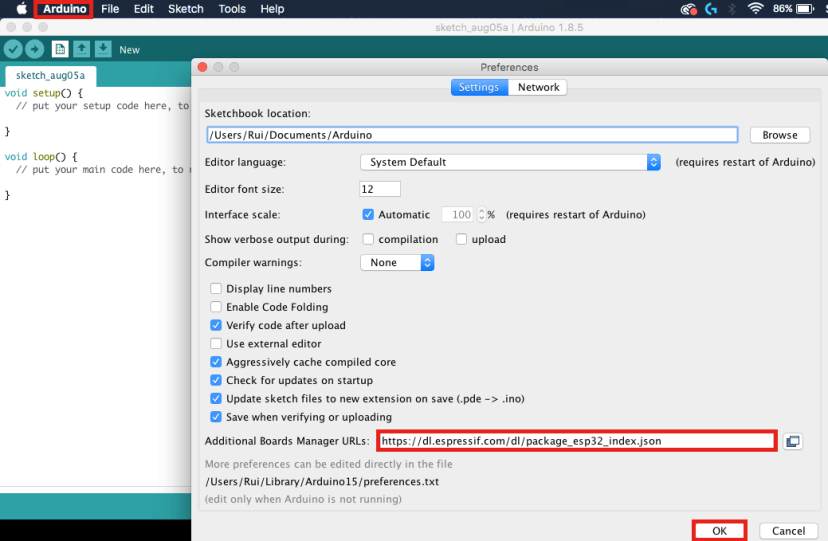This screenshot has height=541, width=828.
Task: Click the Open sketch up-arrow icon
Action: point(82,49)
